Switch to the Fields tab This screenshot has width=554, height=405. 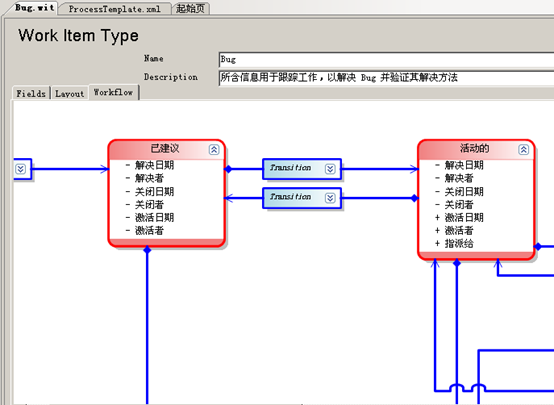pos(31,94)
